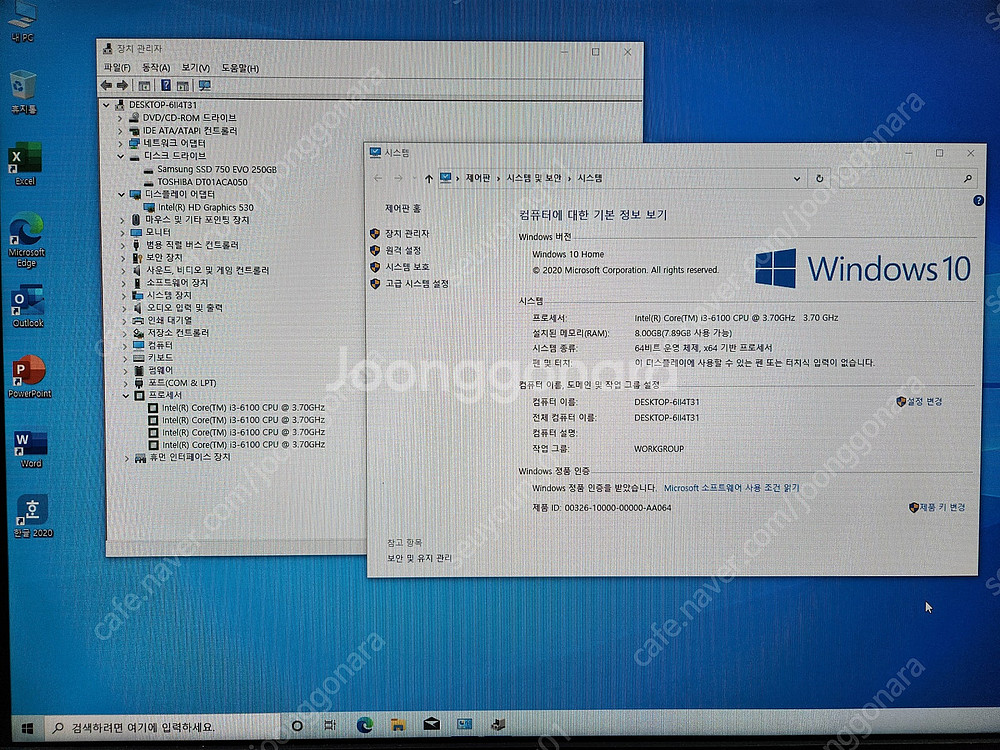Image resolution: width=1000 pixels, height=750 pixels.
Task: Click 제어판 breadcrumb in address bar
Action: click(x=478, y=178)
